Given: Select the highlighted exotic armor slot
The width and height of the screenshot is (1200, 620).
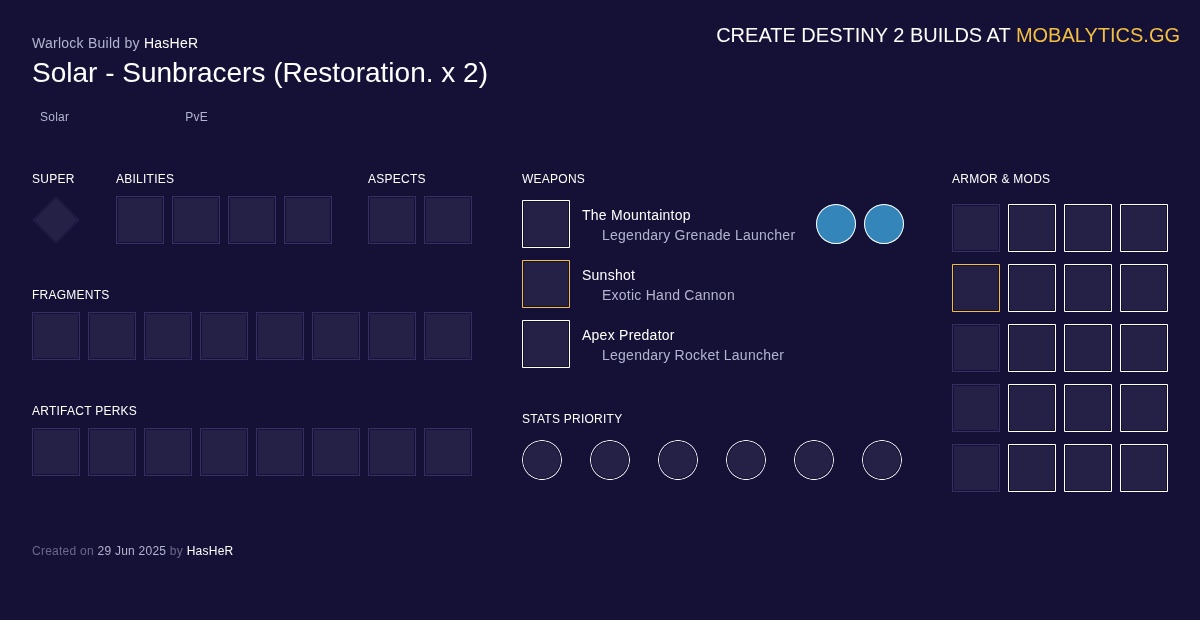Looking at the screenshot, I should 976,288.
